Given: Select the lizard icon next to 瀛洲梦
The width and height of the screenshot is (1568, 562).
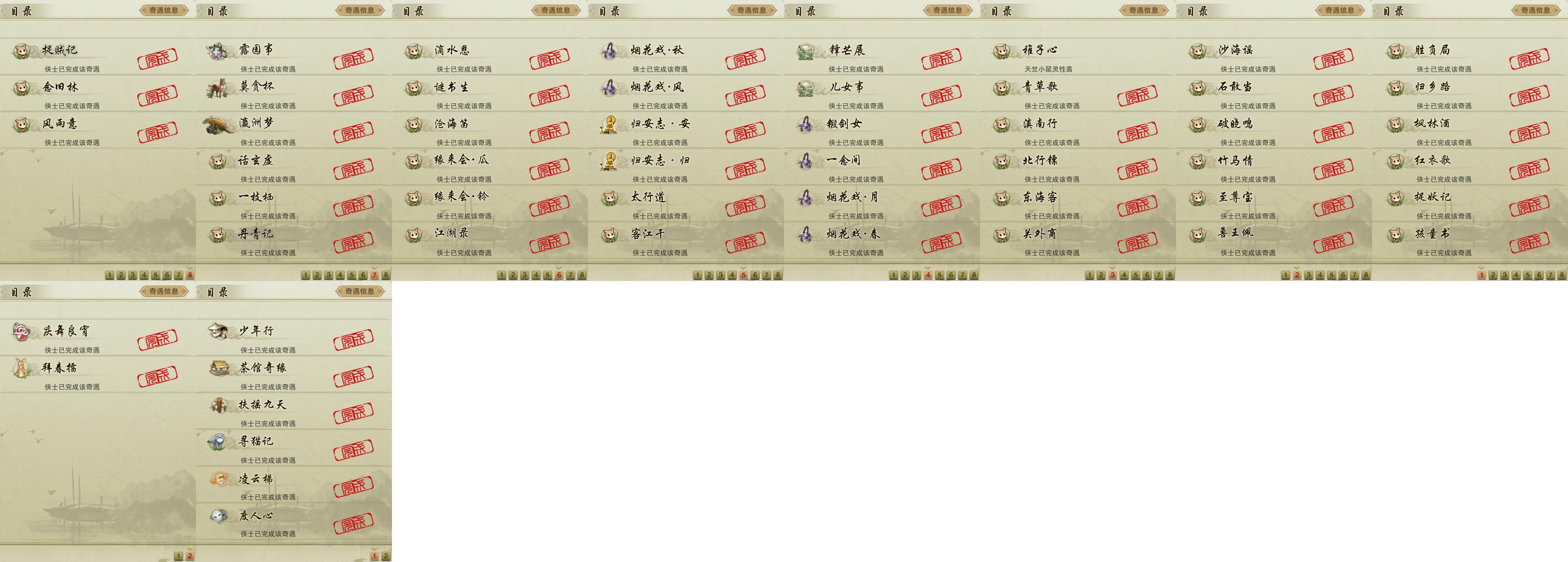Looking at the screenshot, I should click(218, 125).
